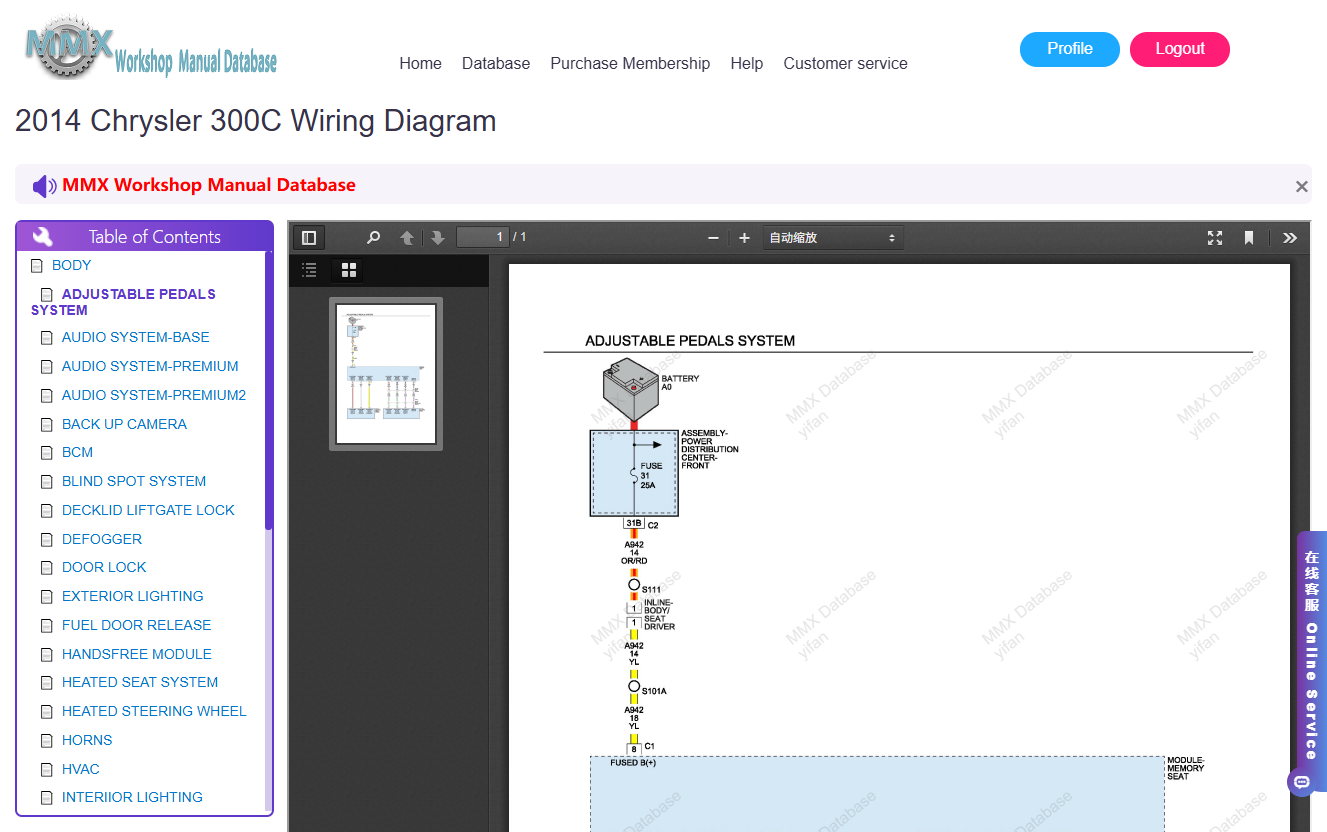Open ADJUSTABLE PEDALS SYSTEM entry
Viewport: 1327px width, 832px height.
tap(123, 302)
